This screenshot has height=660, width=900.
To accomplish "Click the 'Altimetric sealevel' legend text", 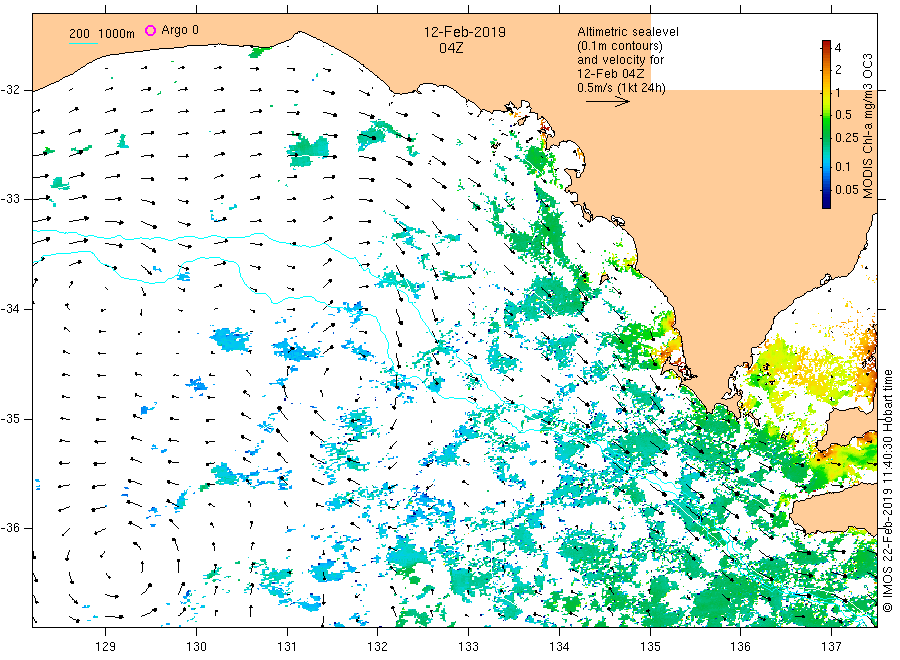I will click(627, 32).
